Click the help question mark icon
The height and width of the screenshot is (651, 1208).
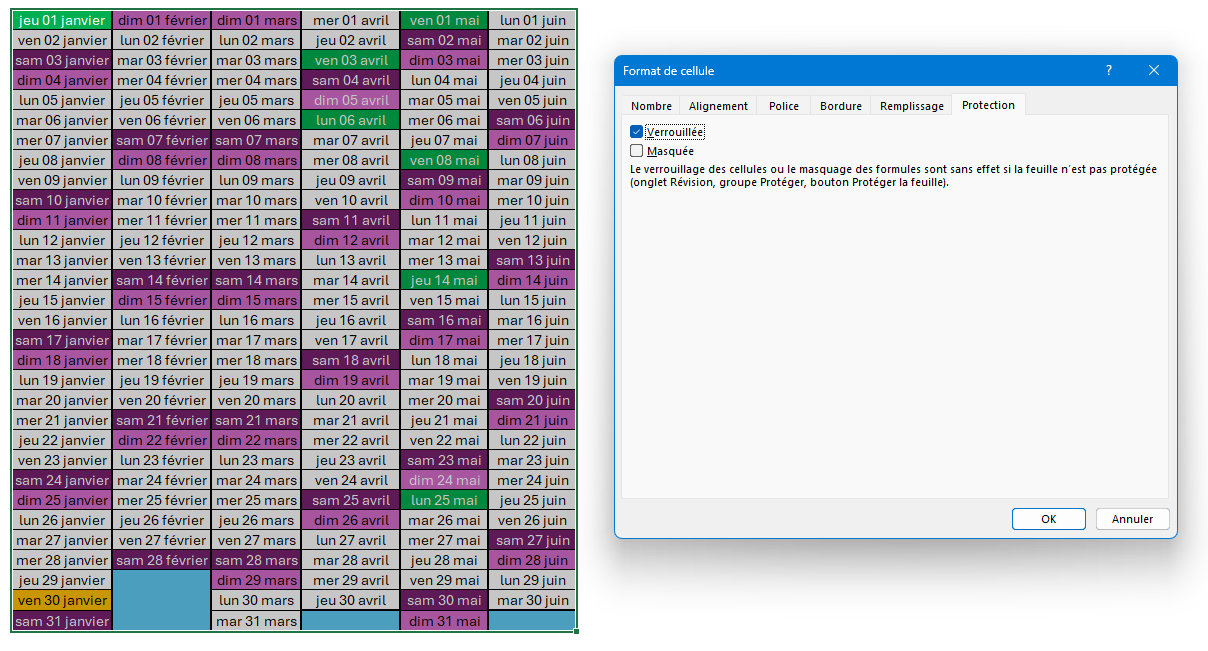[1108, 71]
